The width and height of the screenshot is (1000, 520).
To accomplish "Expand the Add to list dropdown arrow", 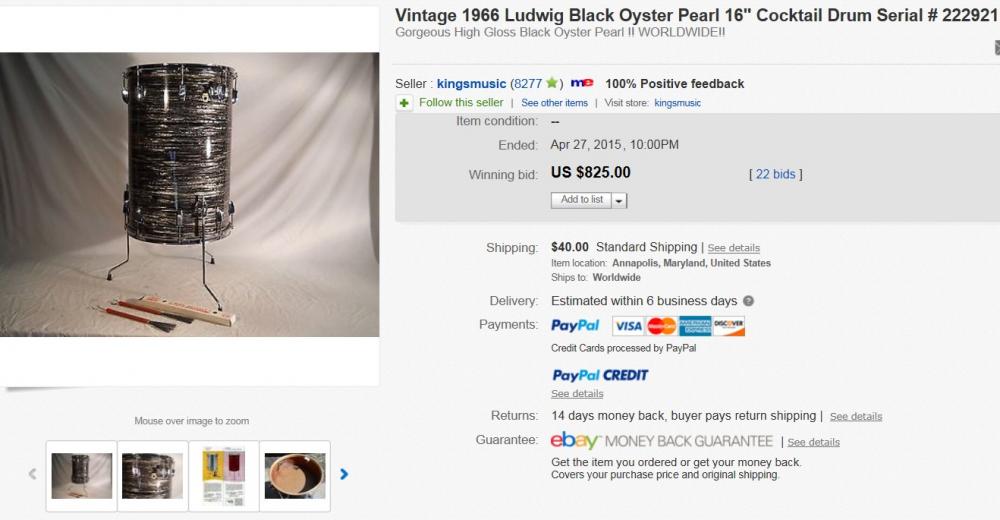I will [619, 200].
